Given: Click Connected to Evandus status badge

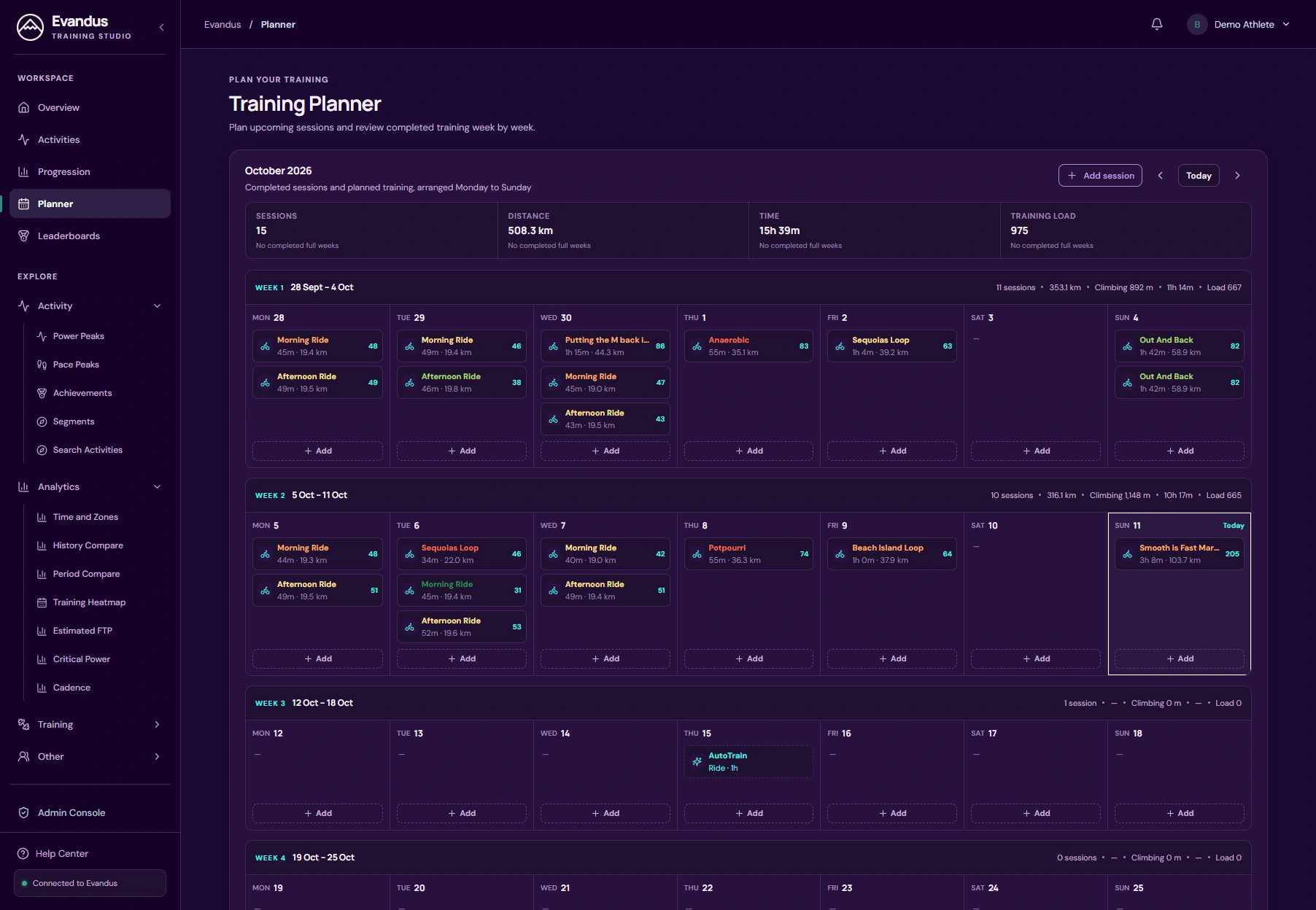Looking at the screenshot, I should [90, 883].
